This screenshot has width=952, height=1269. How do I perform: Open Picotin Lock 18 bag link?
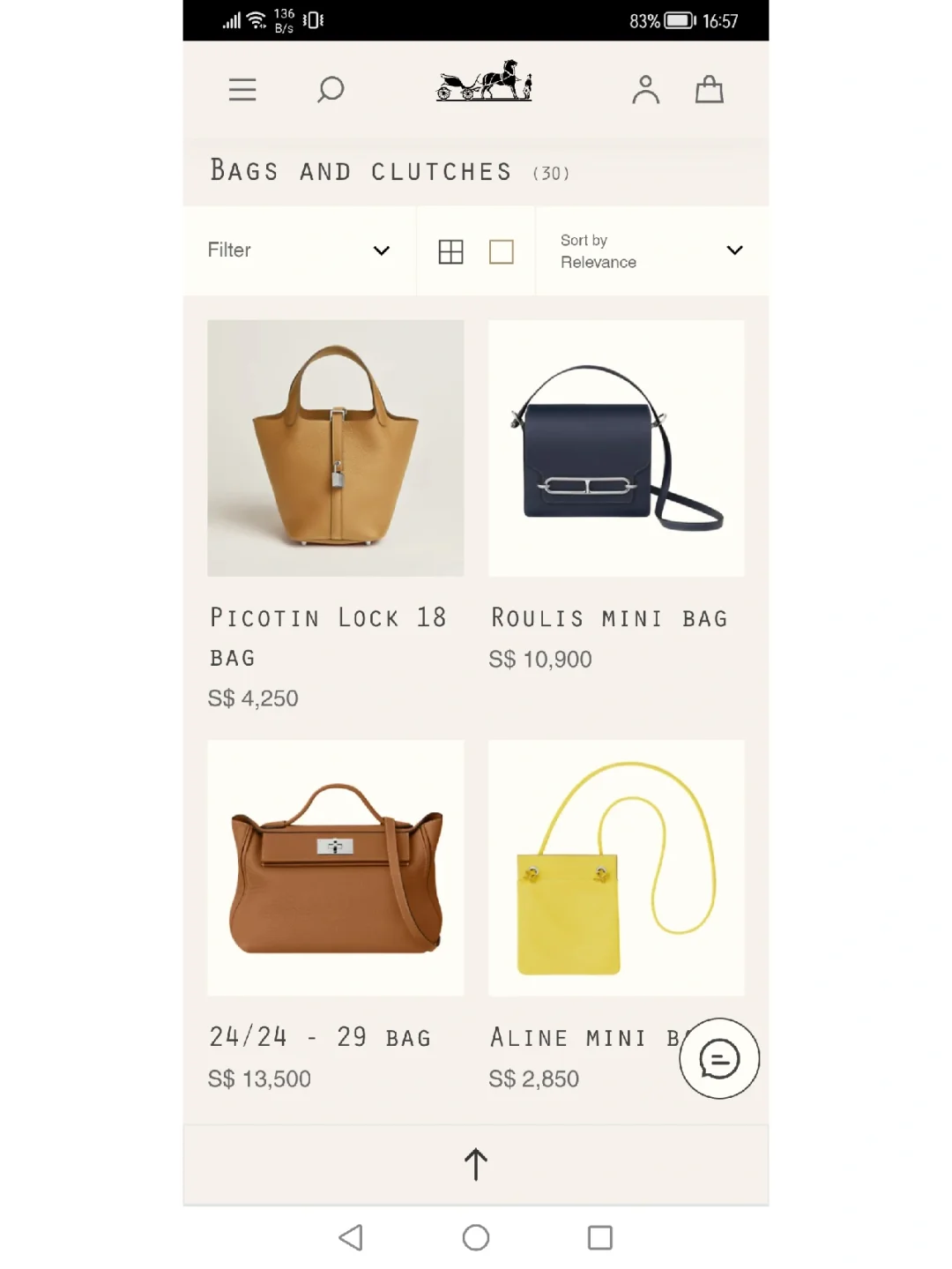click(328, 637)
